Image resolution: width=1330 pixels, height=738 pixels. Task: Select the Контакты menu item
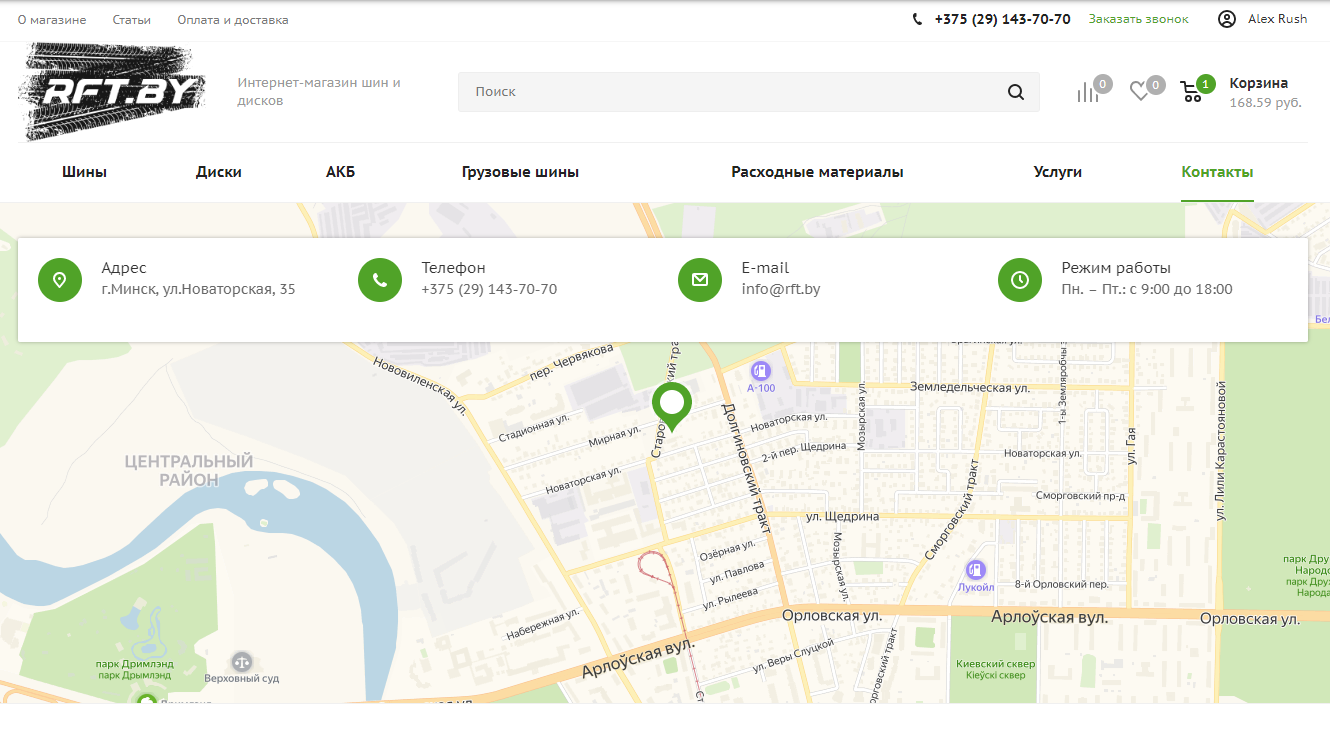1217,172
